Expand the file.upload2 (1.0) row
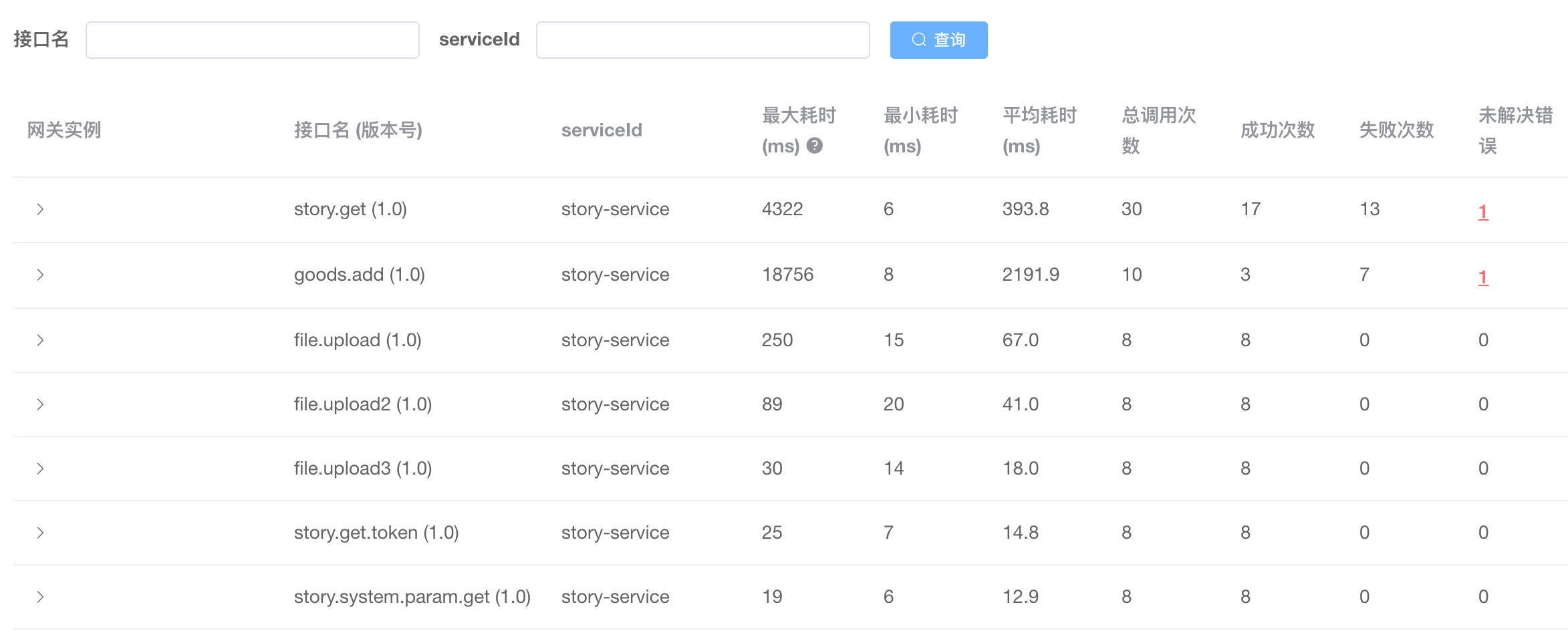1568x639 pixels. point(40,404)
